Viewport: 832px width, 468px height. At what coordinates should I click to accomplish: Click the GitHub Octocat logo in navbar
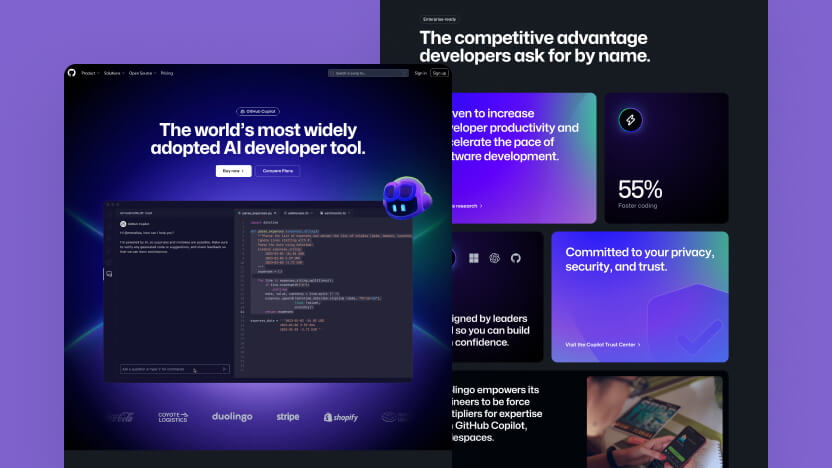(x=72, y=73)
